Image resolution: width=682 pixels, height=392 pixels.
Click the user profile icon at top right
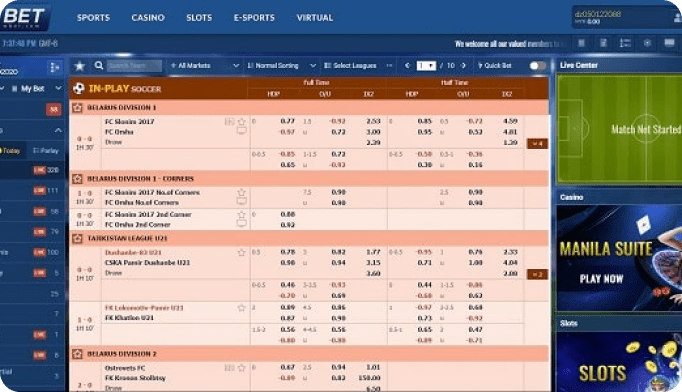point(677,18)
